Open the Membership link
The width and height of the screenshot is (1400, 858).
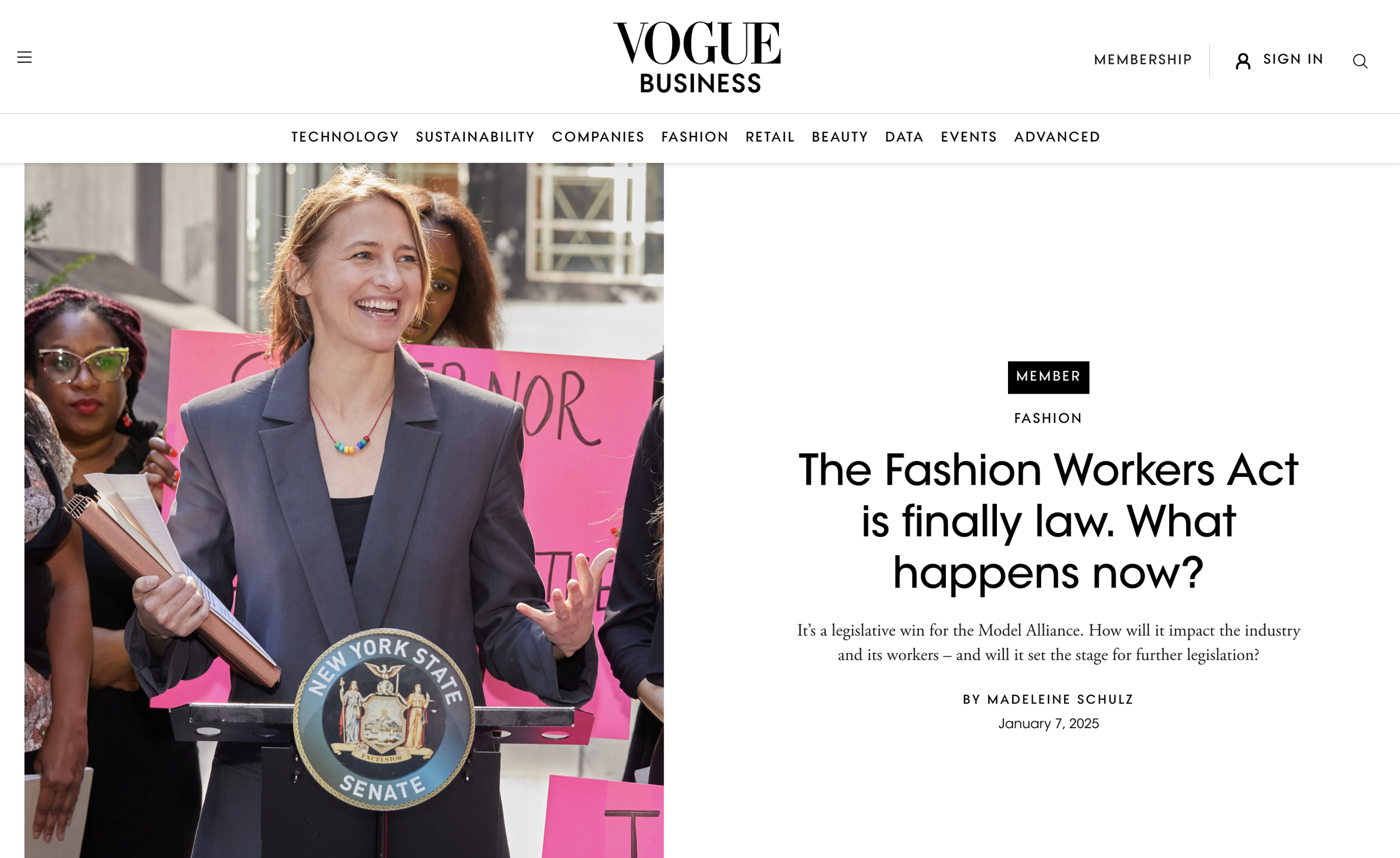pyautogui.click(x=1142, y=60)
